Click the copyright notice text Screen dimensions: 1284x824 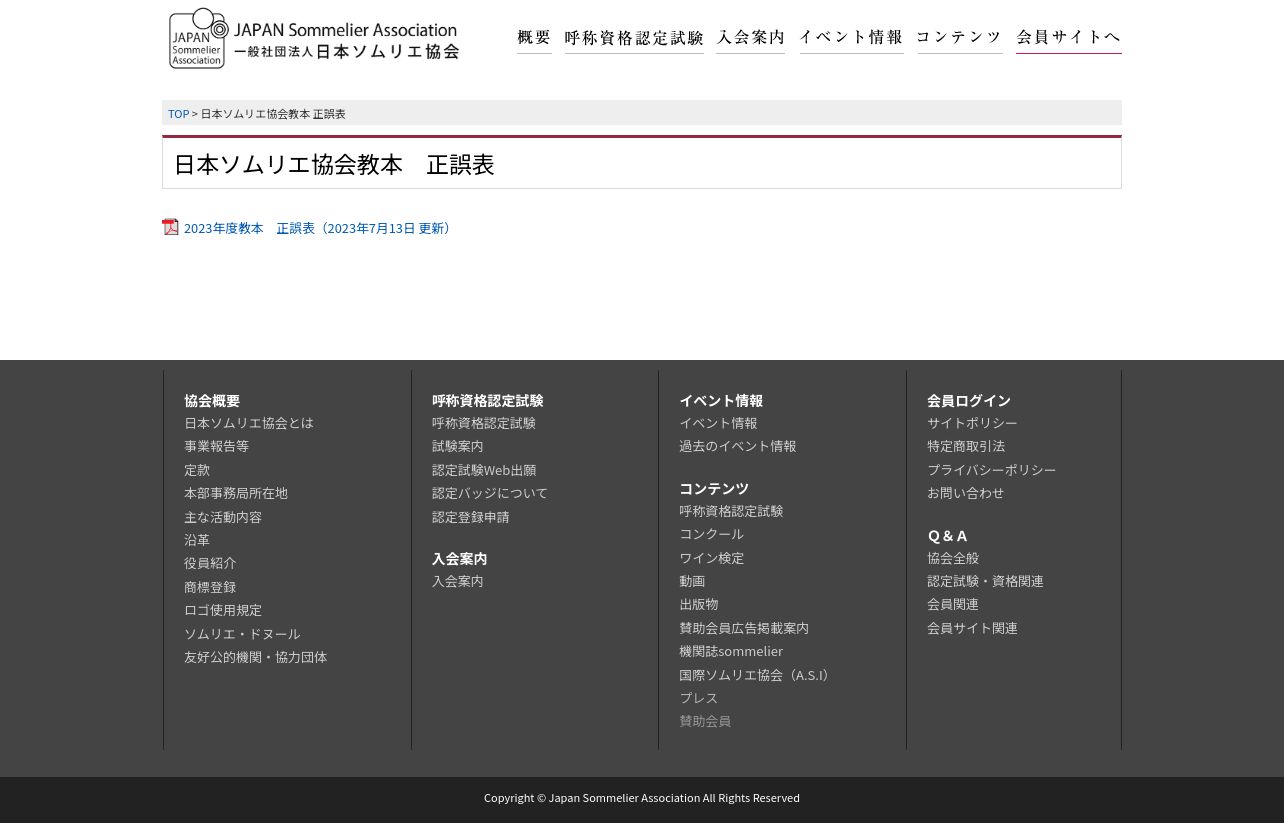tap(642, 798)
